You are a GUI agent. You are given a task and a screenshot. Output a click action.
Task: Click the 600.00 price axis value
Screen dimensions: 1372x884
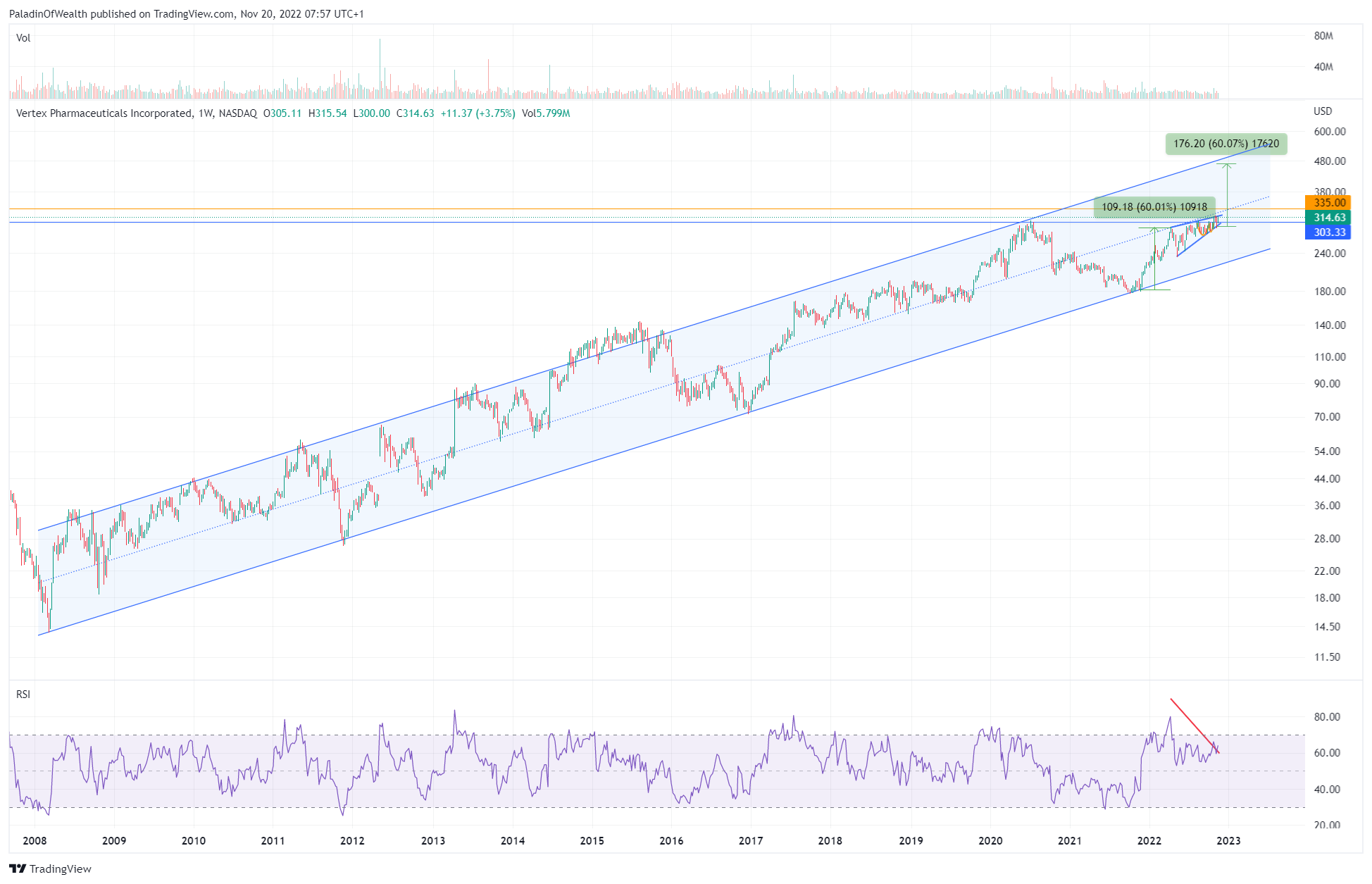tap(1330, 132)
